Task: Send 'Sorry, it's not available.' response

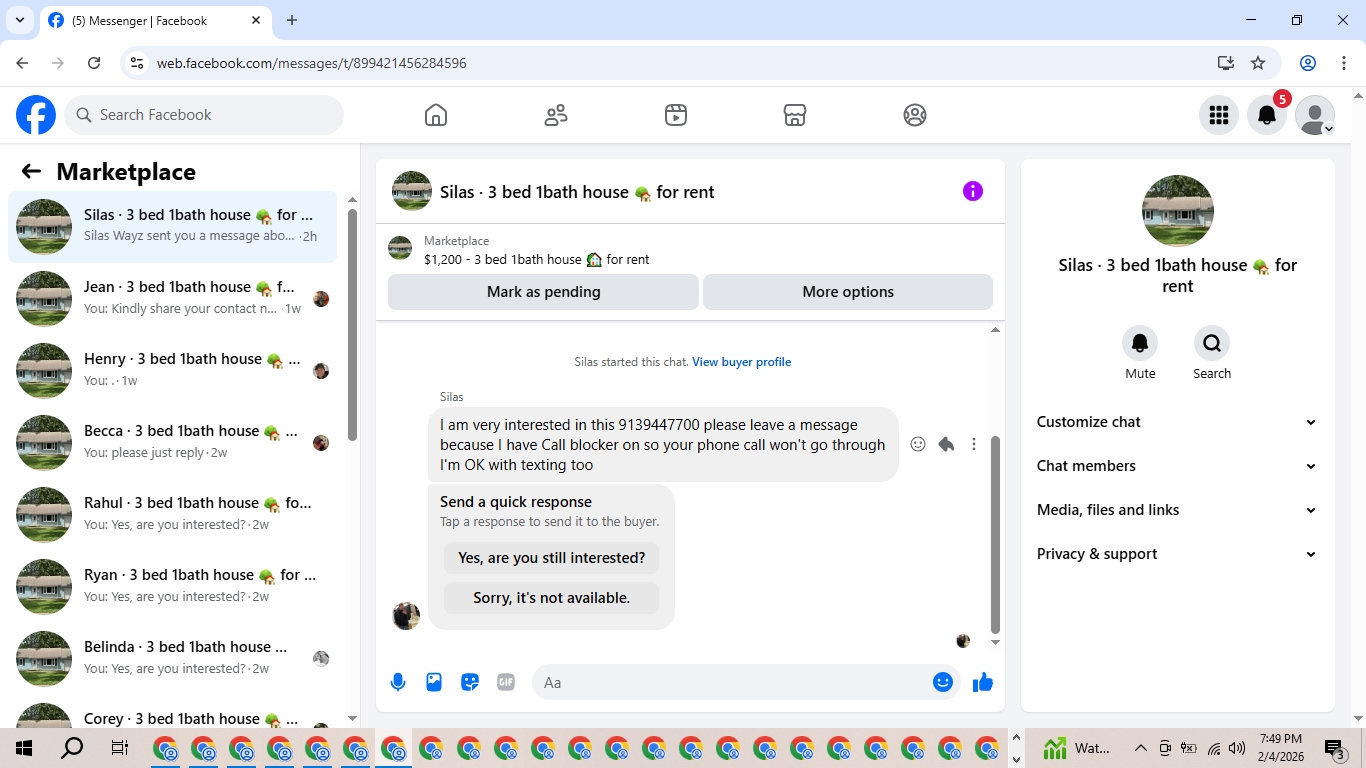Action: pos(552,598)
